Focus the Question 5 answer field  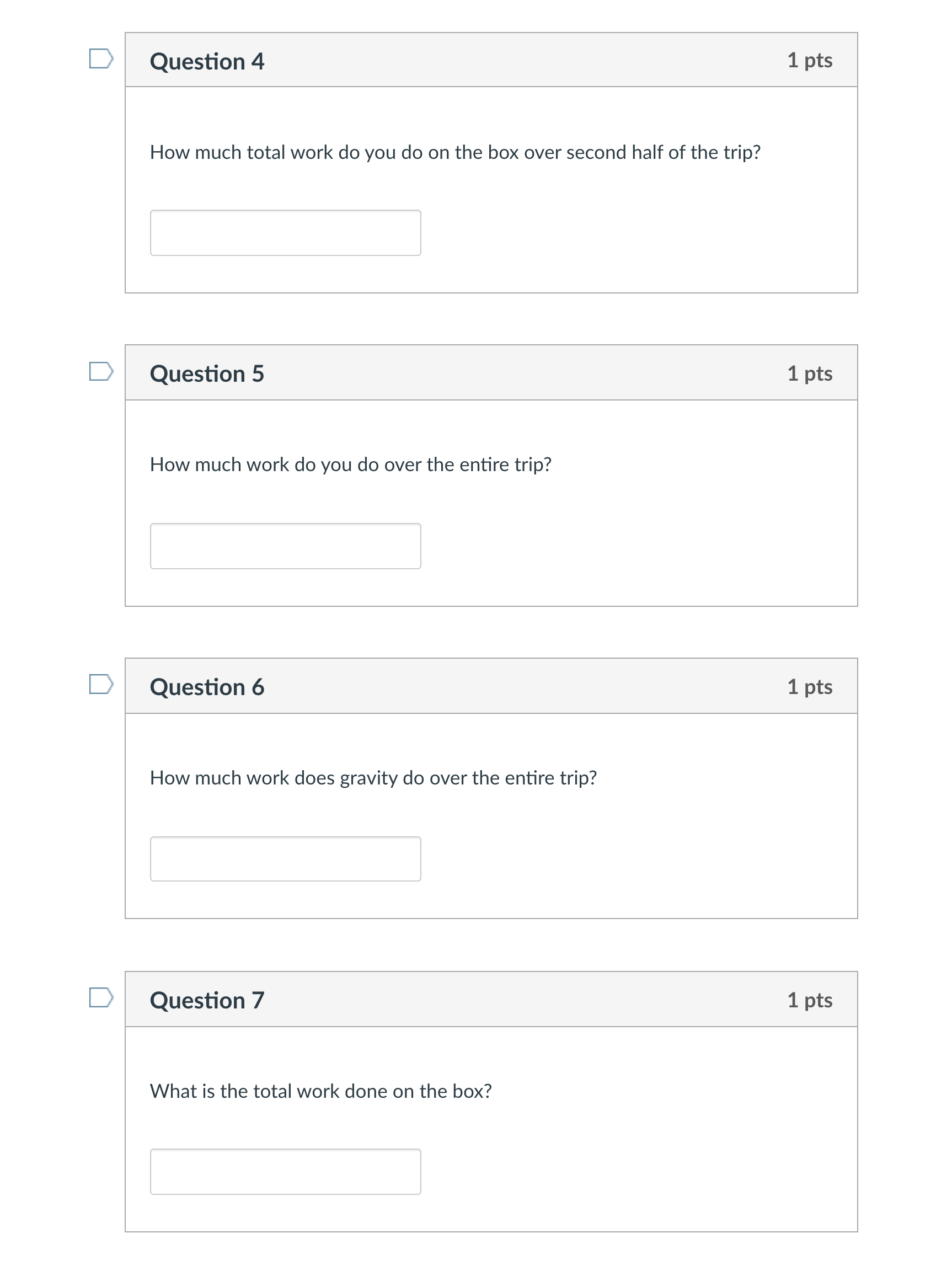tap(285, 546)
